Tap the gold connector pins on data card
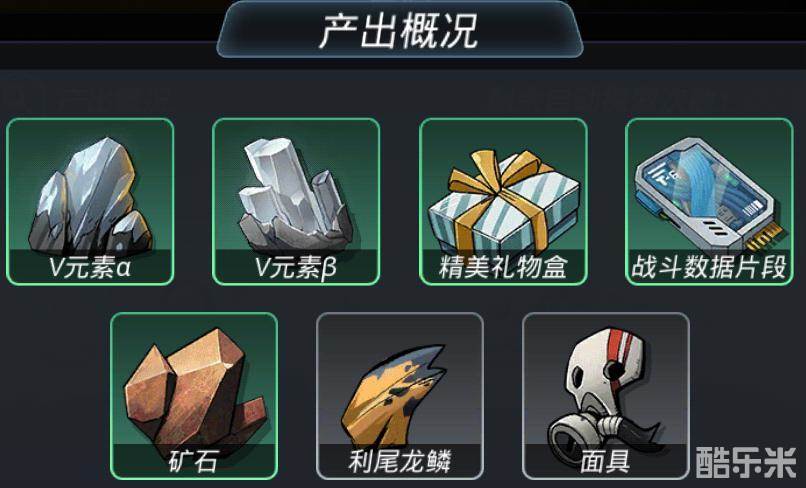Image resolution: width=806 pixels, height=488 pixels. pos(766,235)
